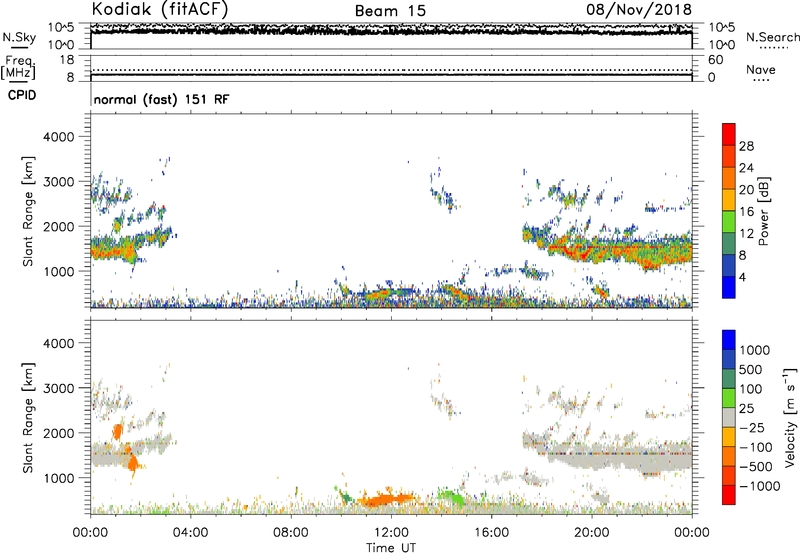Screen dimensions: 800x554
Task: Click 'normal (fast) 151 RF' text
Action: coord(161,99)
